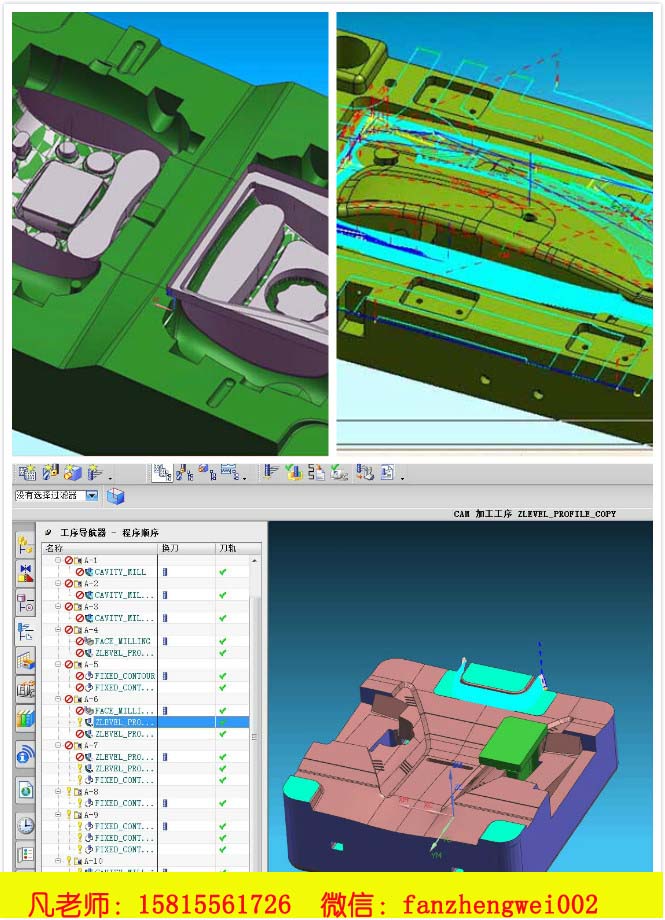This screenshot has height=920, width=665.
Task: Select the Program Order View toolbar icon
Action: 161,472
